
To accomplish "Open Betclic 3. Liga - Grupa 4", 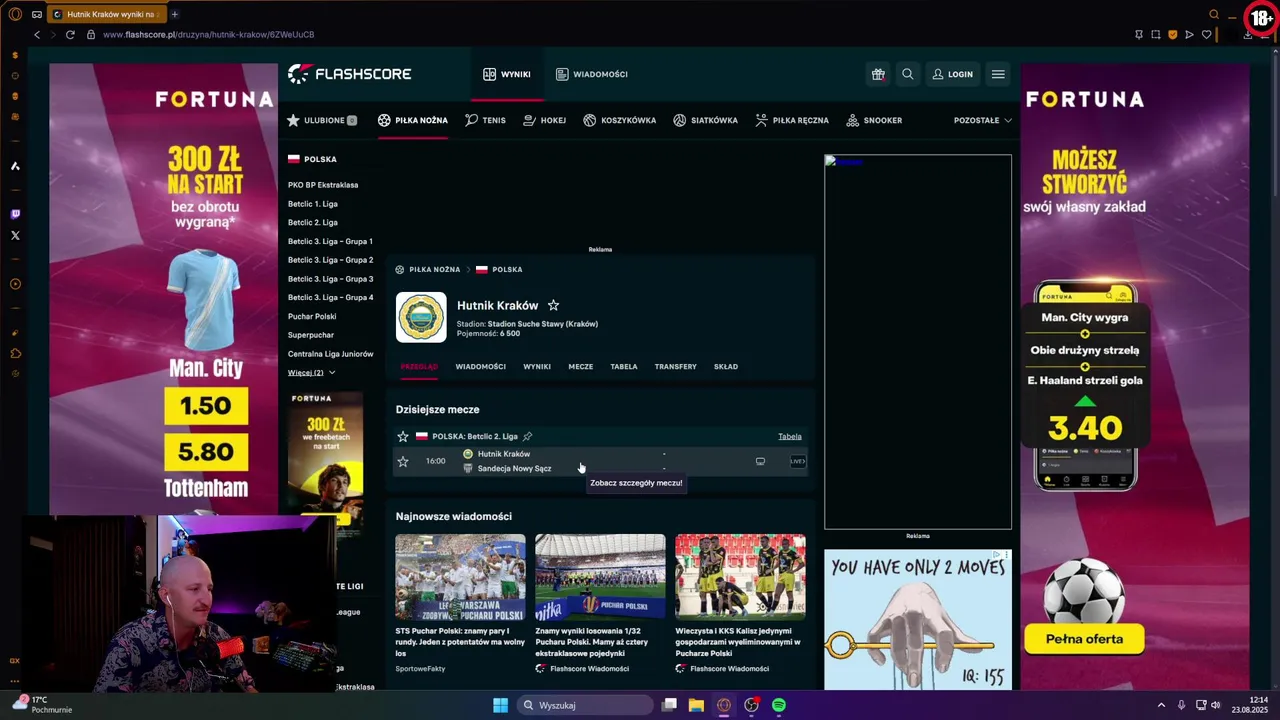I will [x=330, y=297].
